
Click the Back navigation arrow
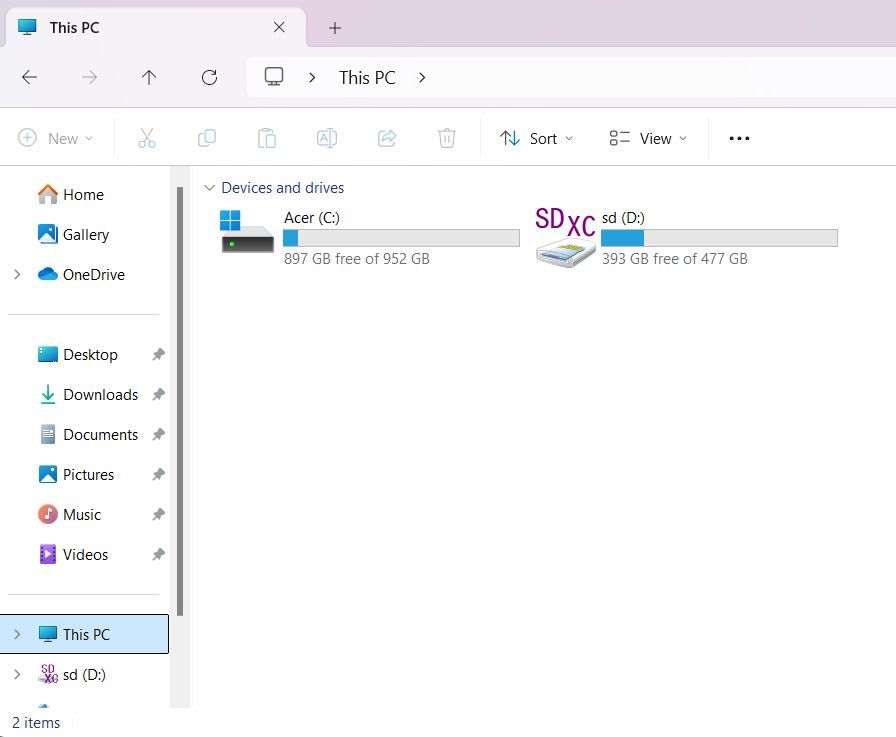(x=29, y=77)
